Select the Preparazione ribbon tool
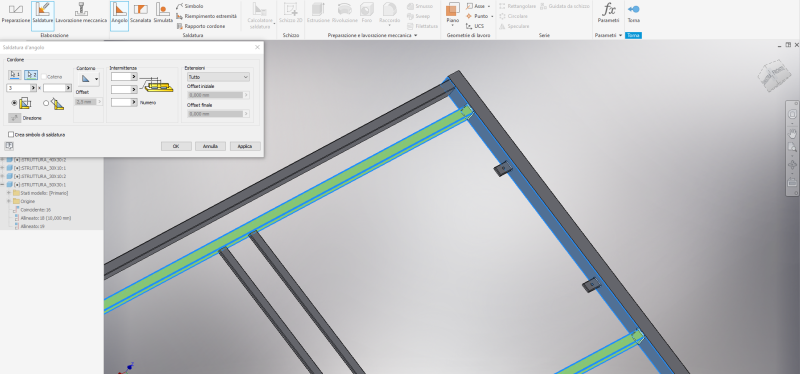The image size is (800, 374). 15,14
